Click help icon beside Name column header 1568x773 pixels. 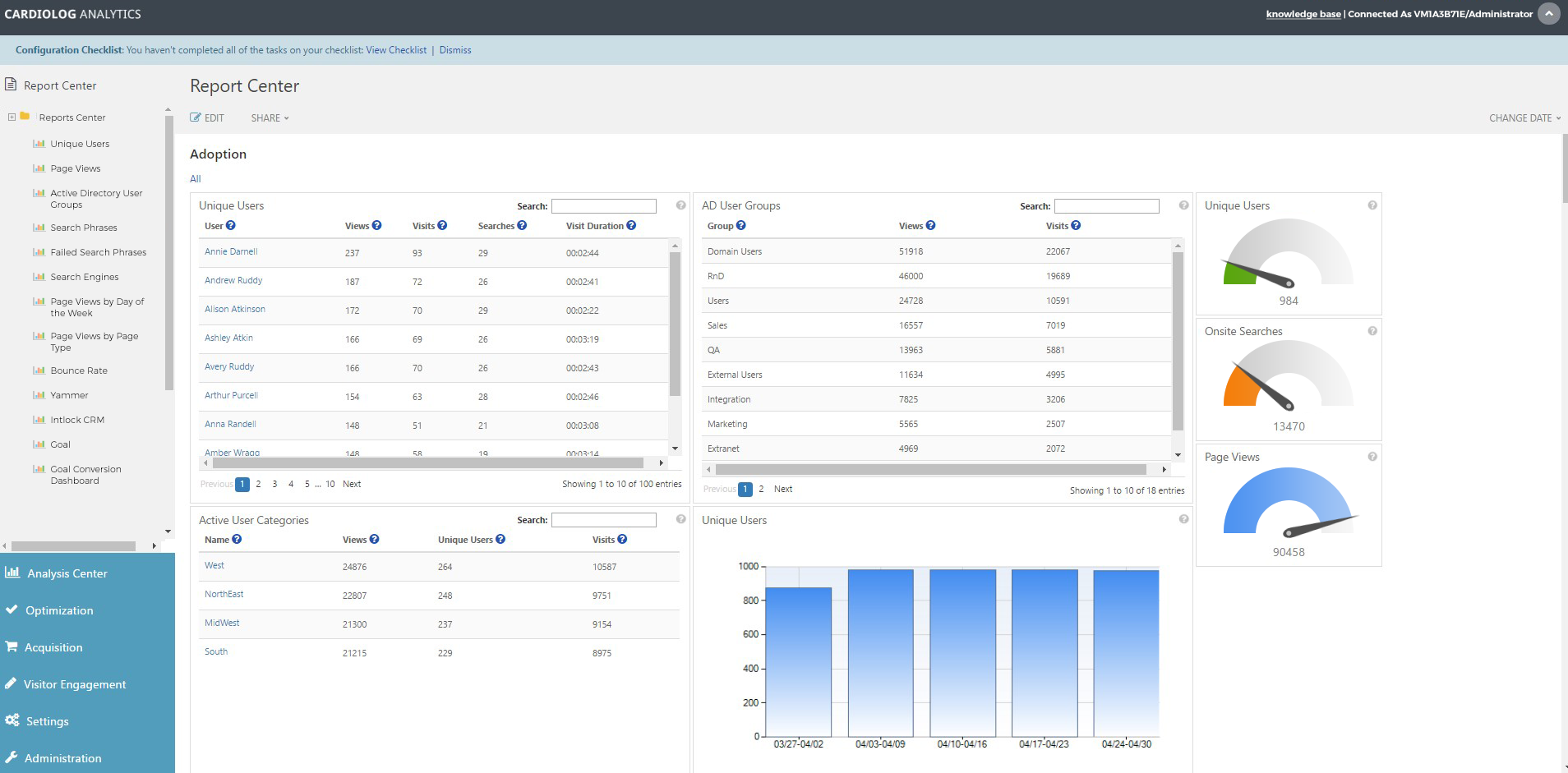coord(237,539)
